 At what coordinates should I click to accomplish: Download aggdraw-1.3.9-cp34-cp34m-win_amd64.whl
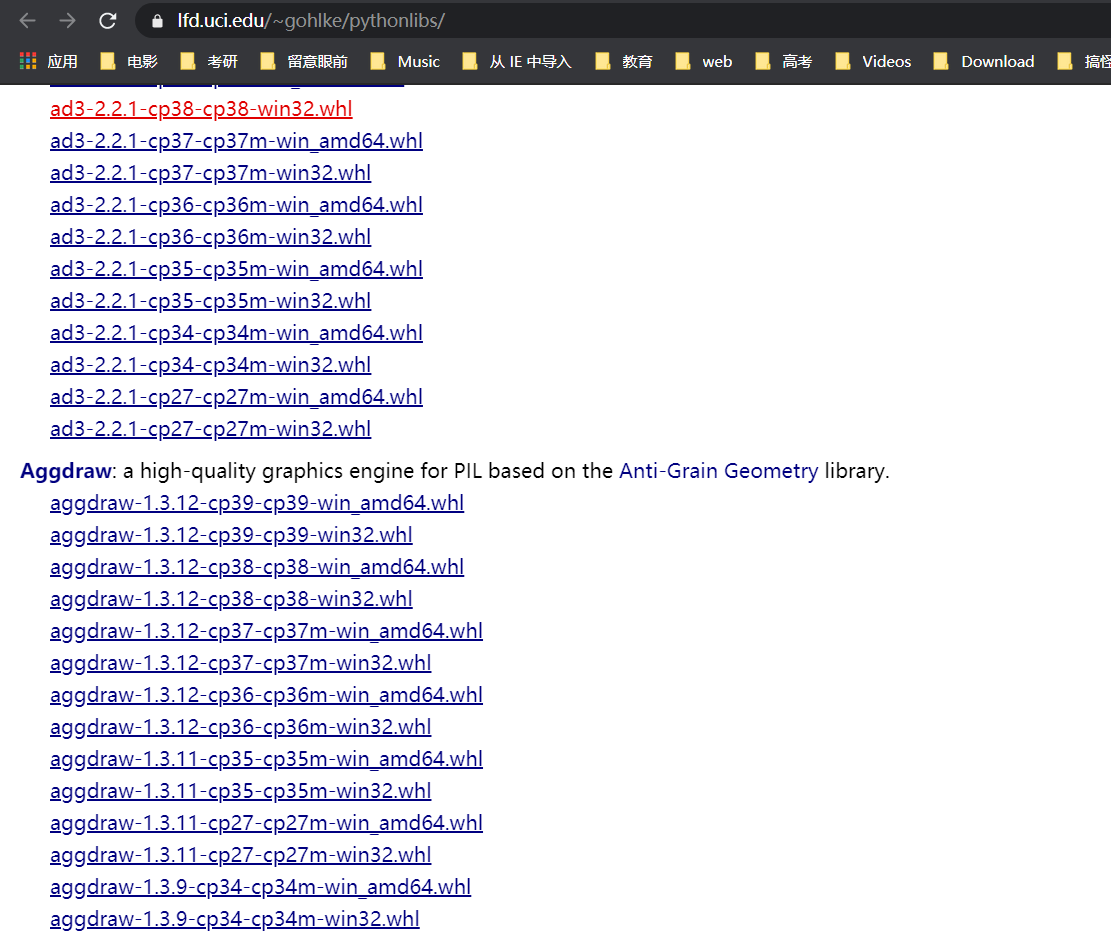point(261,887)
